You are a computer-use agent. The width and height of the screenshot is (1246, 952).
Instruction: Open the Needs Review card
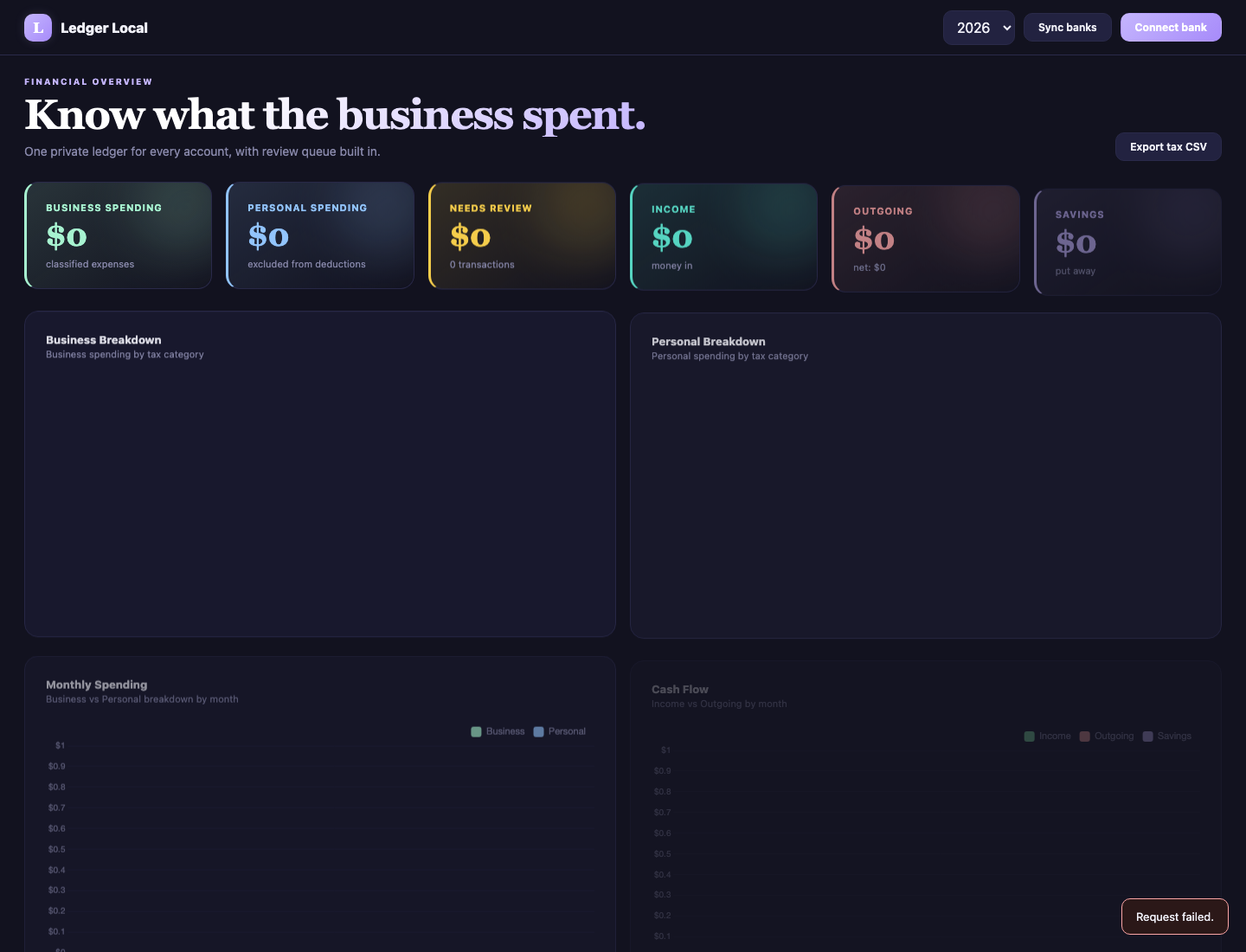pyautogui.click(x=522, y=235)
